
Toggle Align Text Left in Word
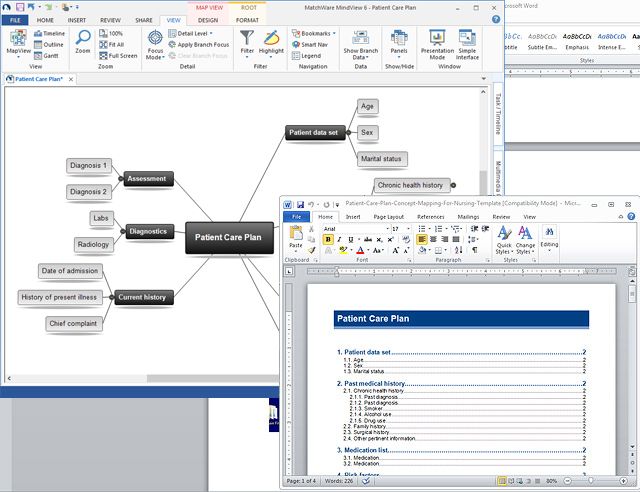[x=422, y=239]
